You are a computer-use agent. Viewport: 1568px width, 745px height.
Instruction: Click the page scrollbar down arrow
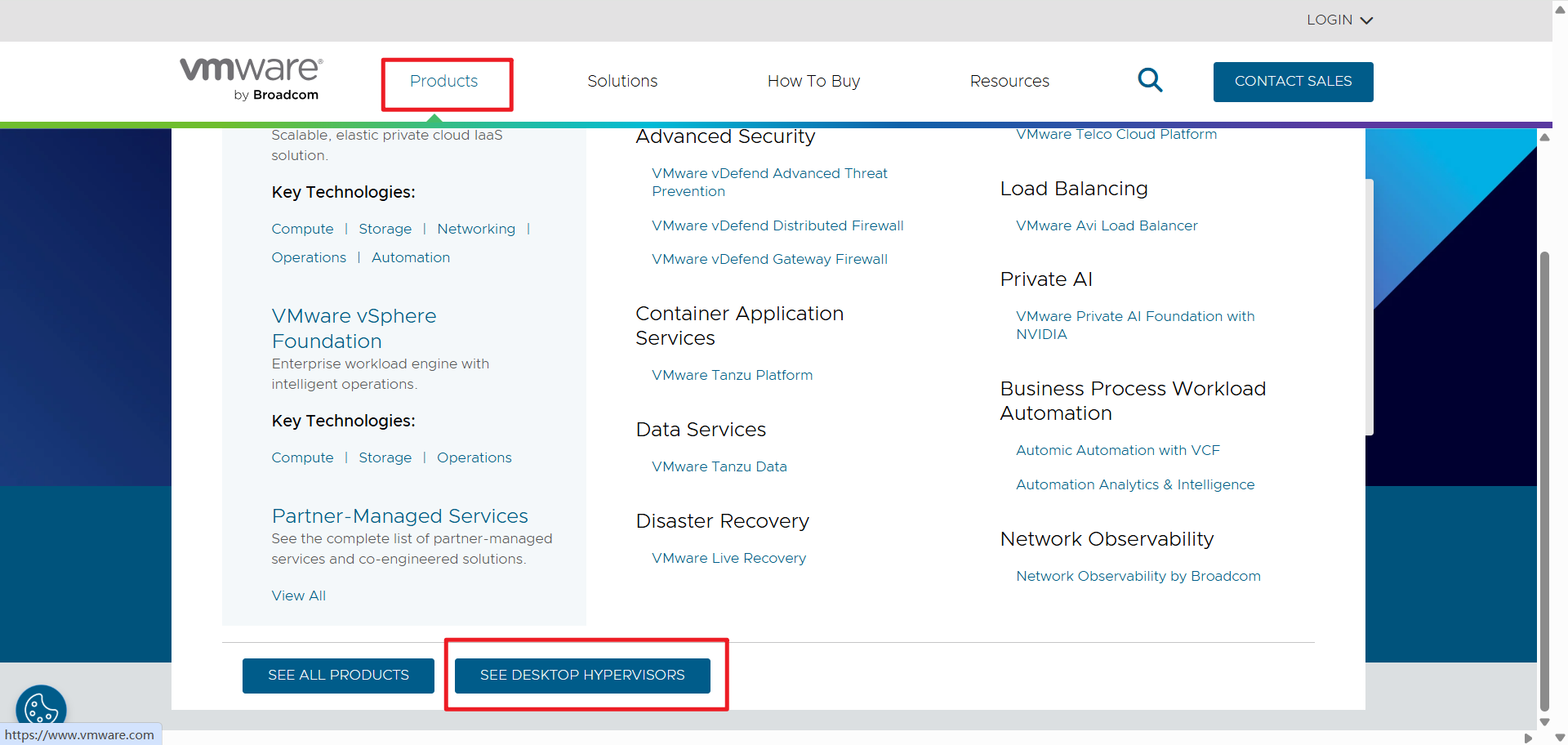pos(1544,722)
